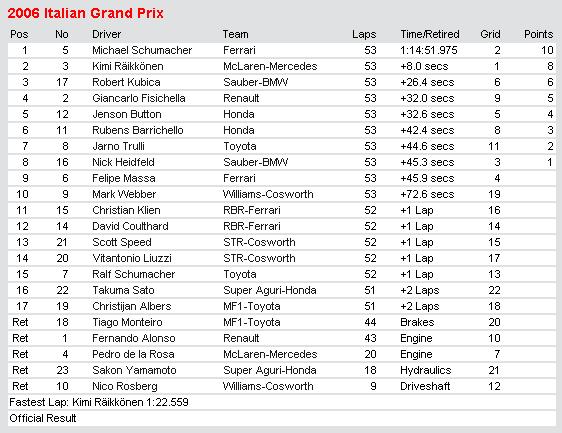Click the Fastest Lap Kimi Räikkönen line
The image size is (562, 433).
[99, 402]
